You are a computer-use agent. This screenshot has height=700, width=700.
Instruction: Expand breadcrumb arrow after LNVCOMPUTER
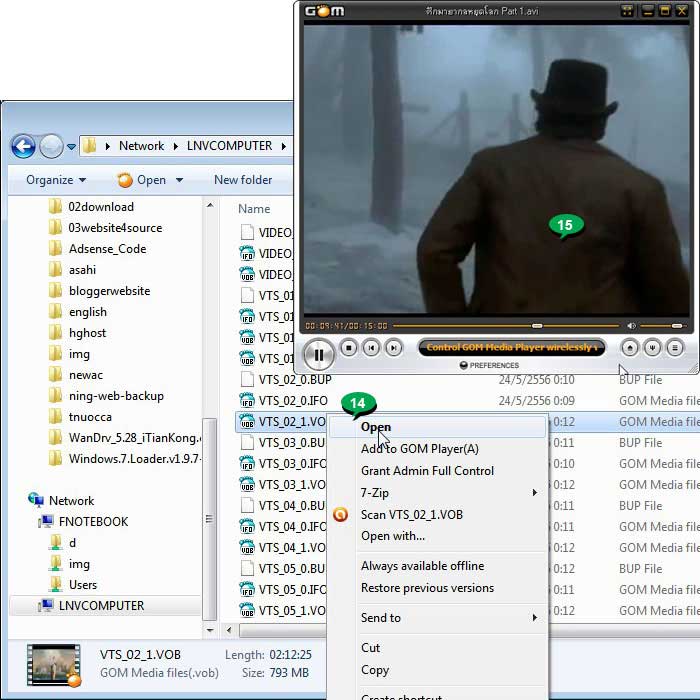tap(283, 146)
